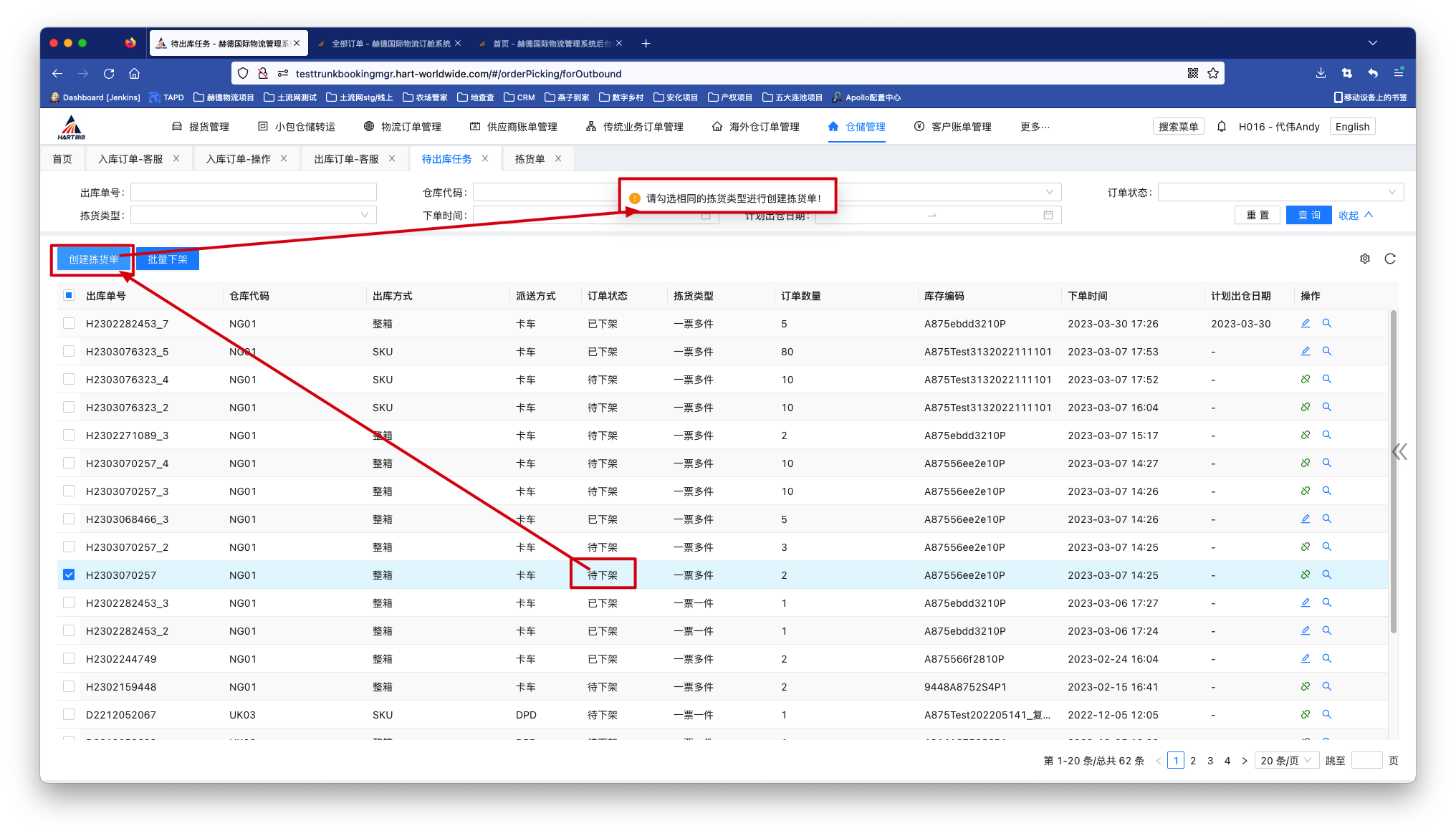The image size is (1456, 836).
Task: Check the H2302244749 row checkbox
Action: click(69, 658)
